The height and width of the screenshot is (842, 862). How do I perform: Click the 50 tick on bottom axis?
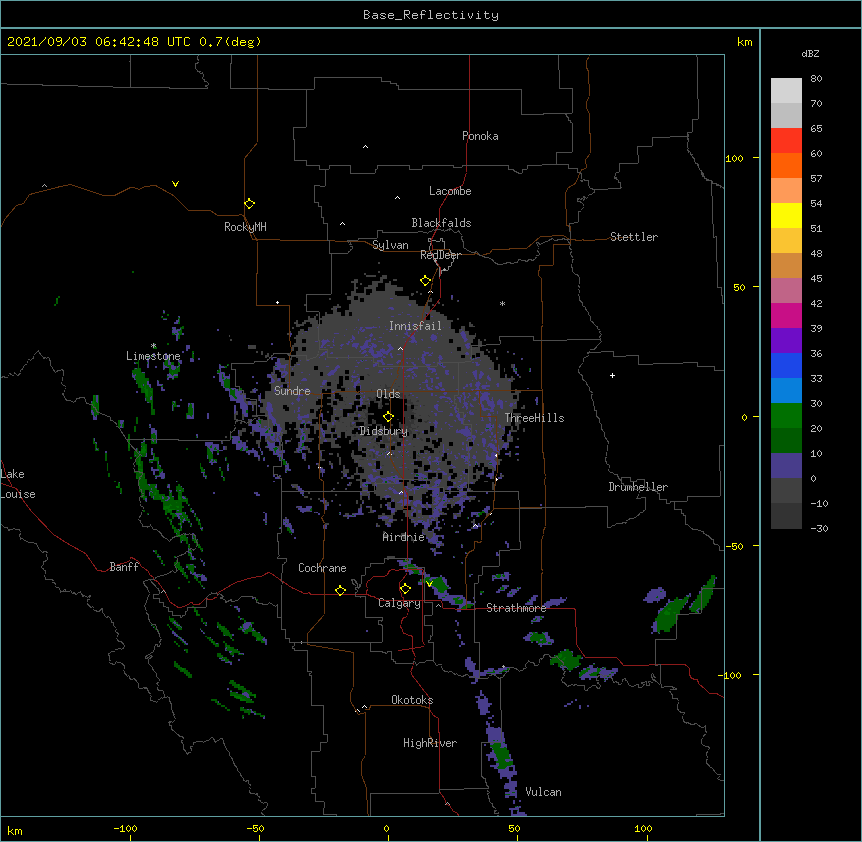point(514,828)
